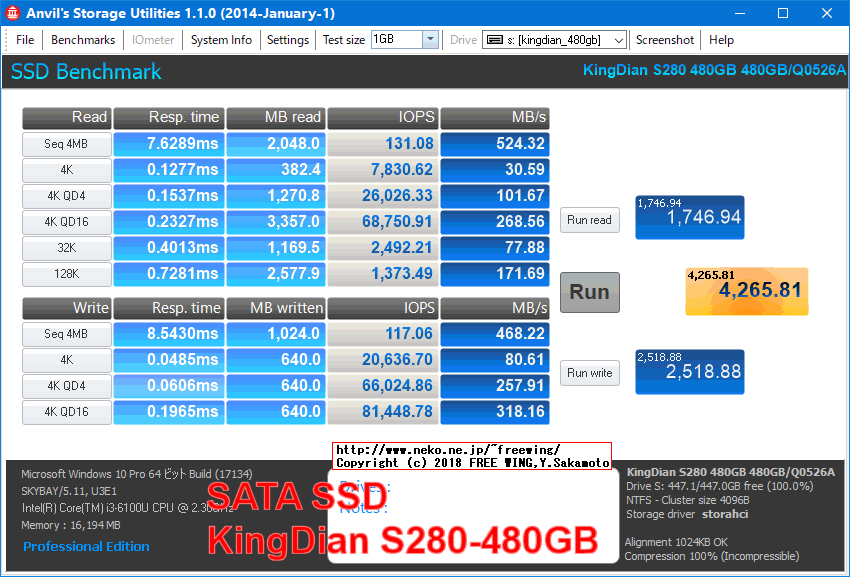Image resolution: width=850 pixels, height=577 pixels.
Task: Click the Run read button
Action: (x=589, y=220)
